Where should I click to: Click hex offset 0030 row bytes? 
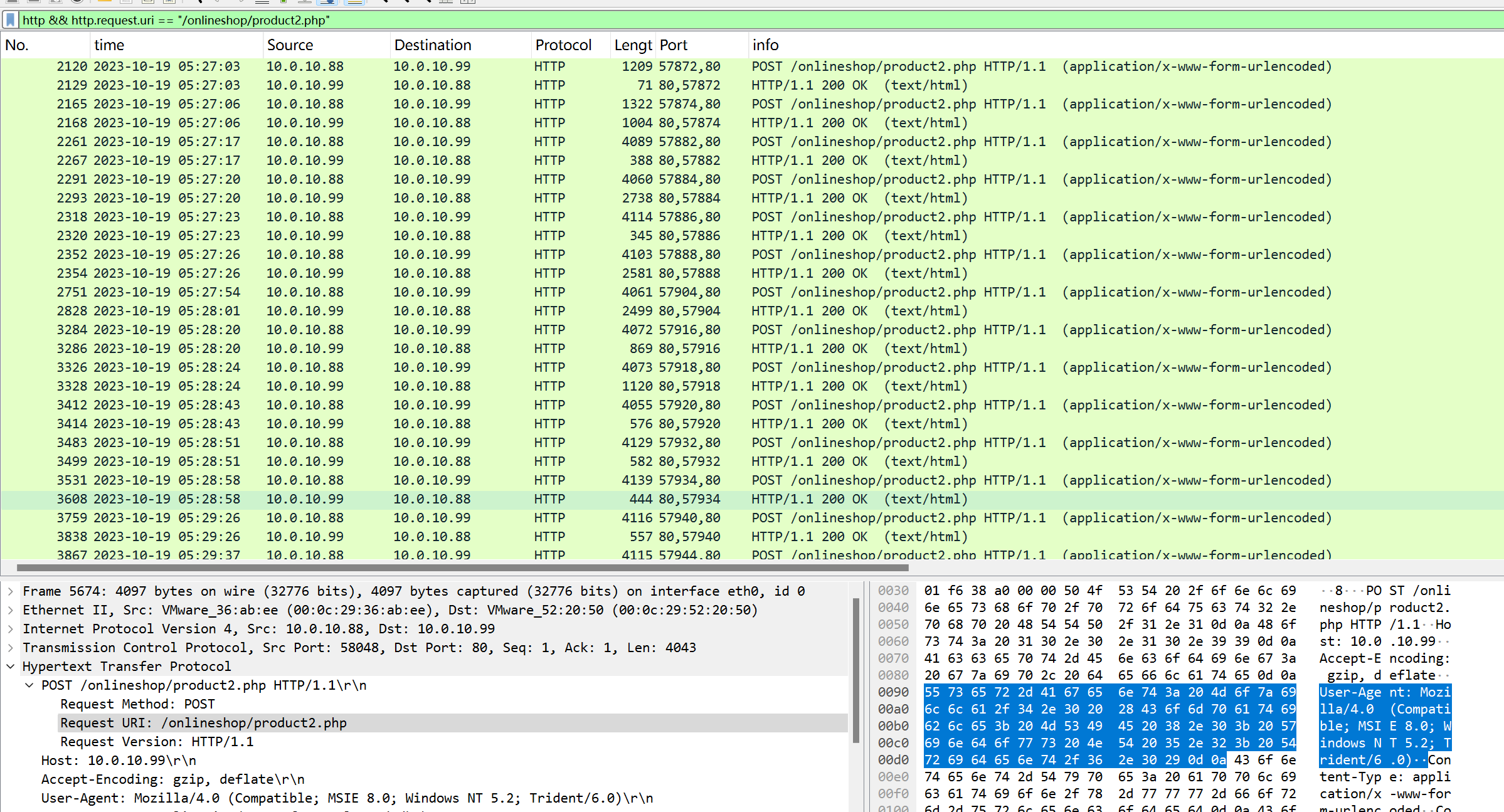[x=1110, y=591]
